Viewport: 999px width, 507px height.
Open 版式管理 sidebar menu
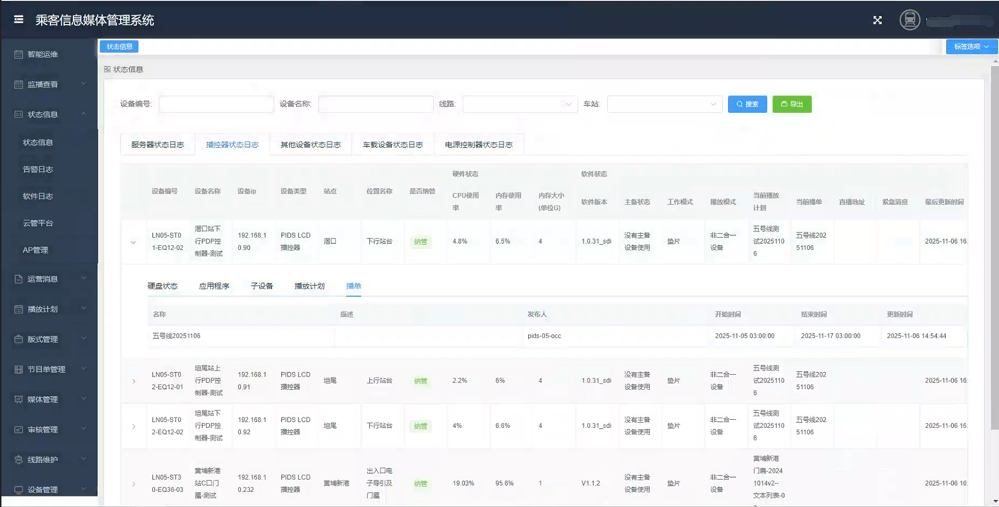pyautogui.click(x=42, y=339)
